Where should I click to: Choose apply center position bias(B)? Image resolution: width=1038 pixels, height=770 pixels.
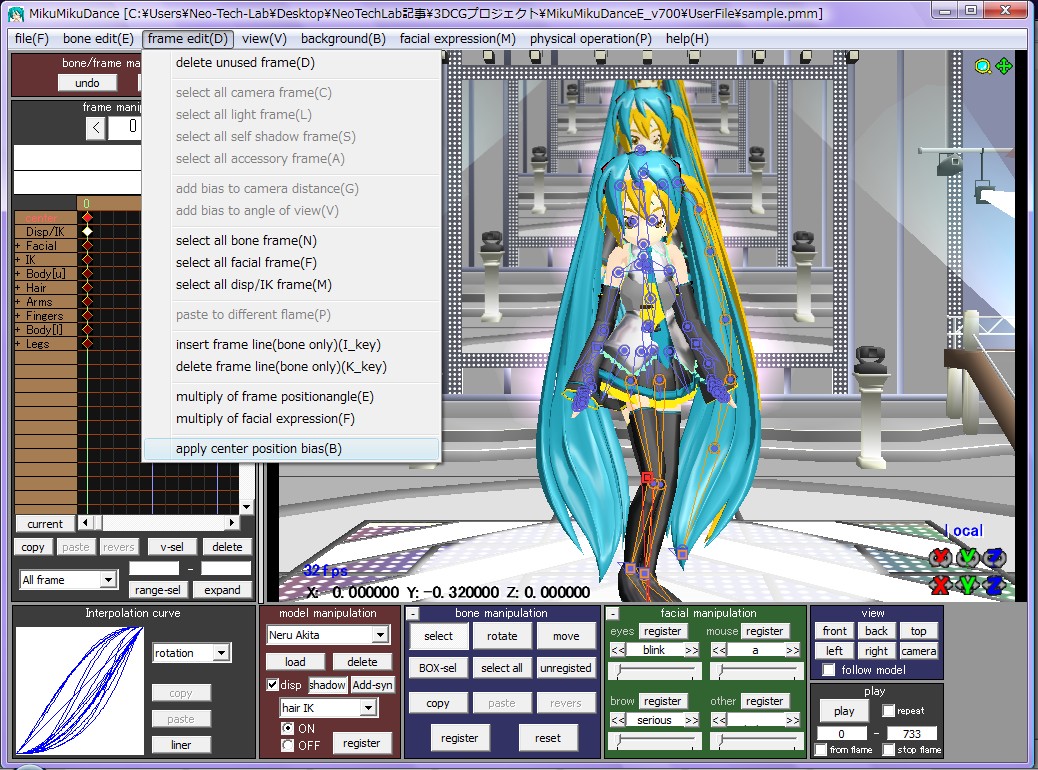point(291,449)
